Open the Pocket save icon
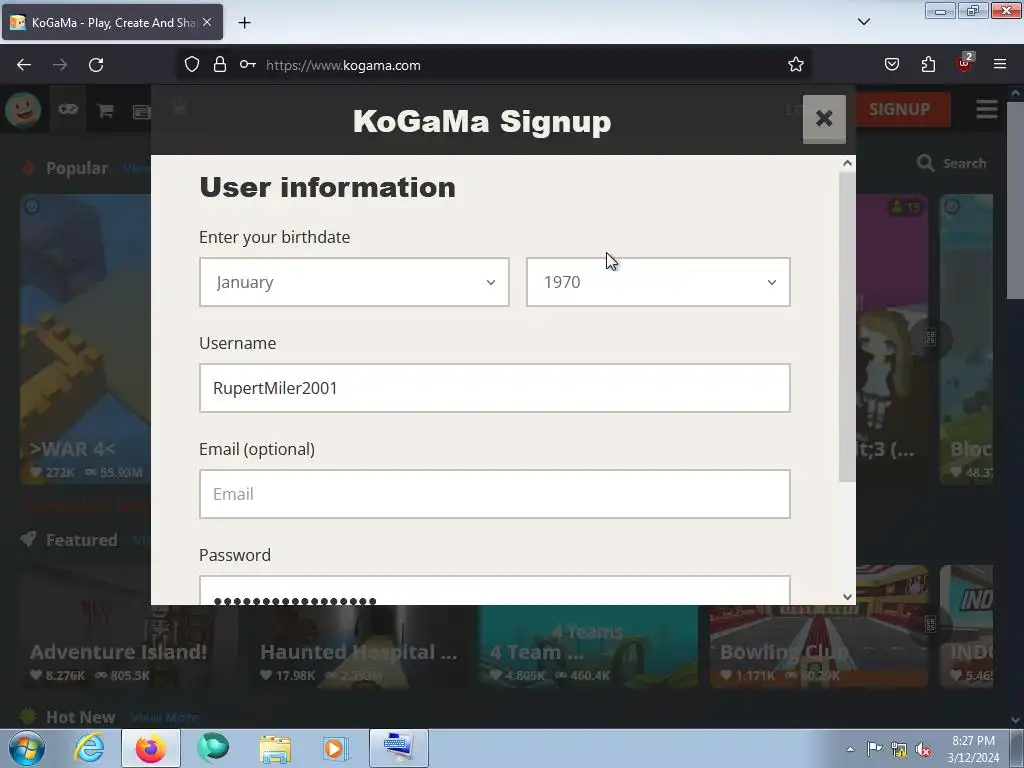This screenshot has width=1024, height=768. click(891, 65)
